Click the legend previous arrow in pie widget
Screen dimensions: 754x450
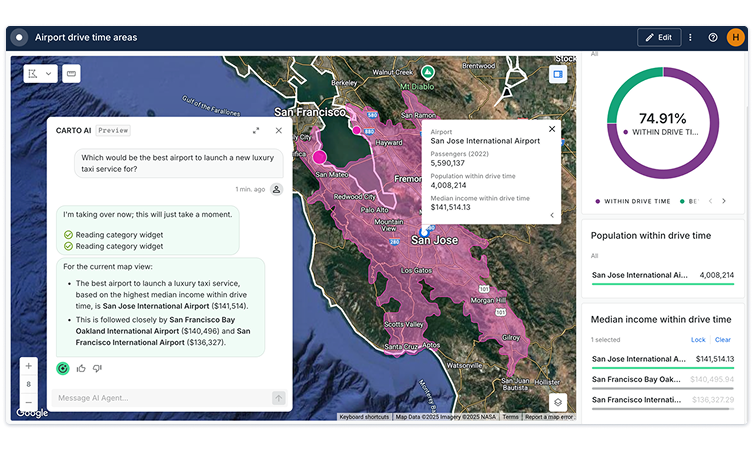(710, 201)
